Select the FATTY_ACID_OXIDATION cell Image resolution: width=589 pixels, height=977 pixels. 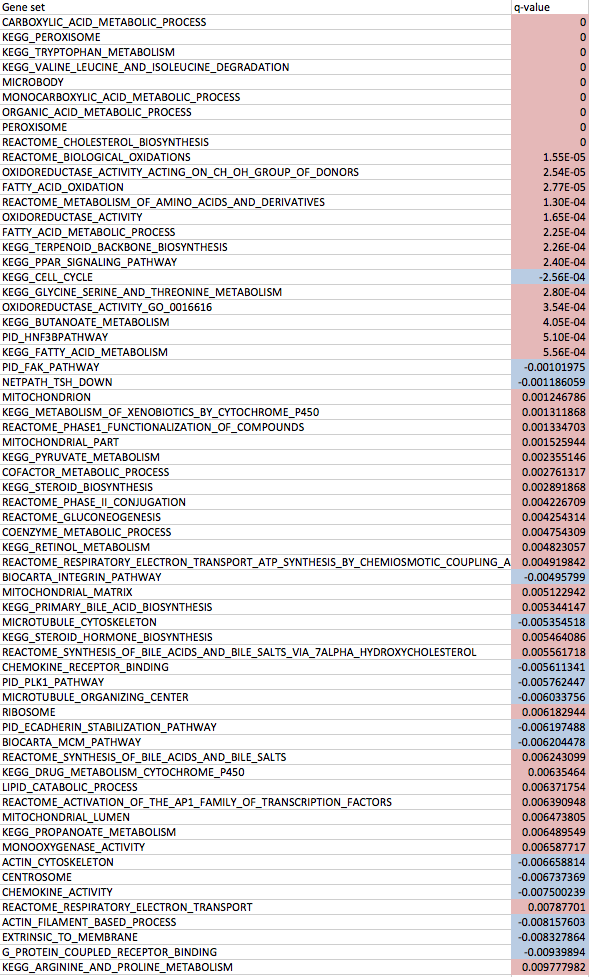(x=255, y=187)
